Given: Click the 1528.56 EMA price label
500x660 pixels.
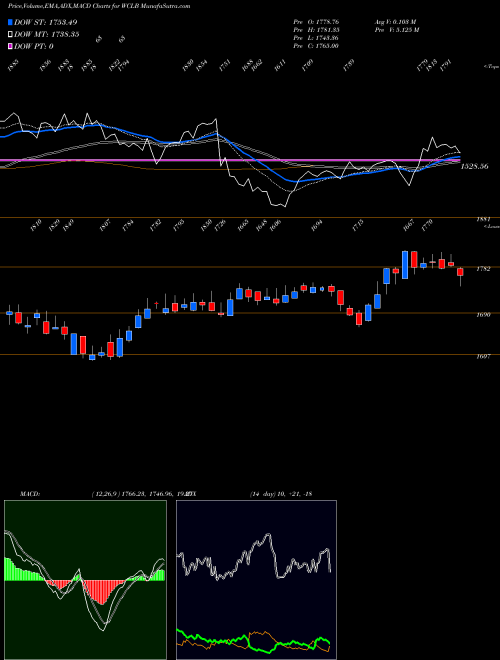Looking at the screenshot, I should [x=474, y=166].
